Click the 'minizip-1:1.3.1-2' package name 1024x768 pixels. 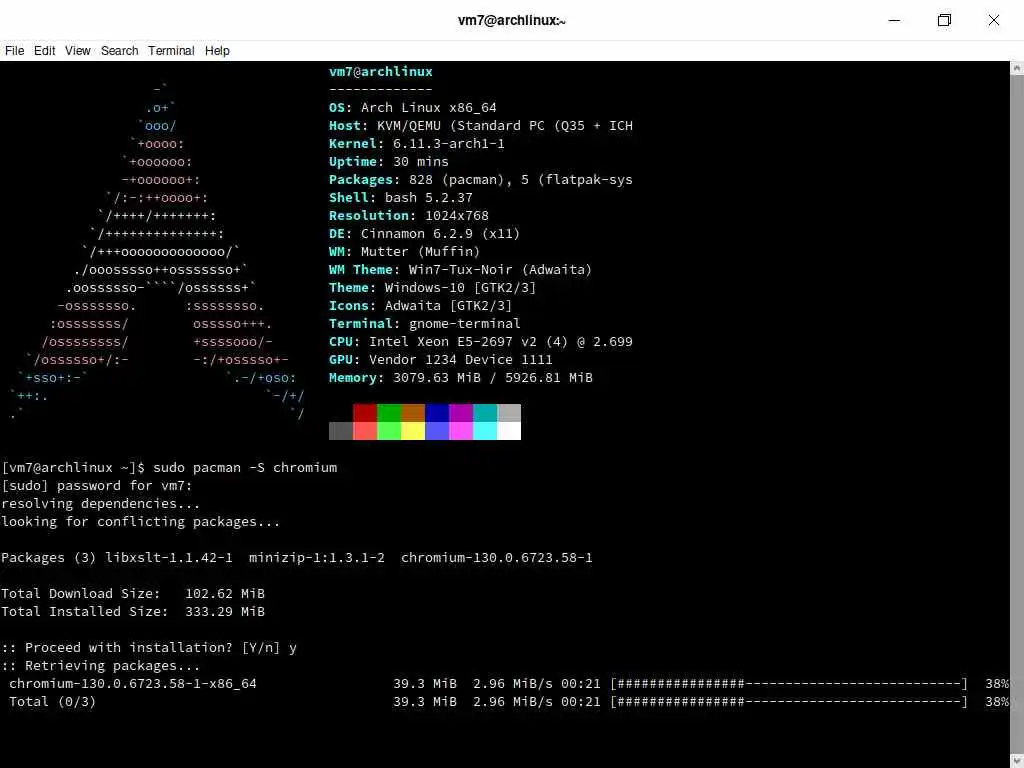(317, 558)
